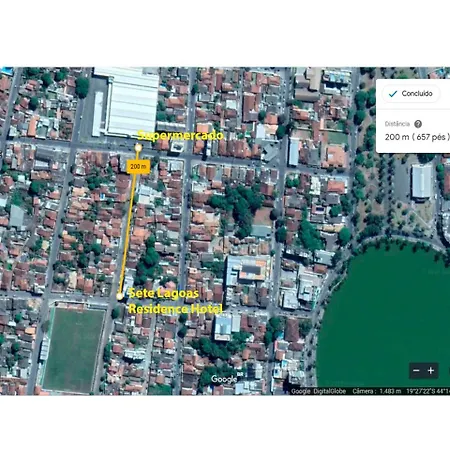Click the Câmera altitude readout in status bar

[x=377, y=391]
